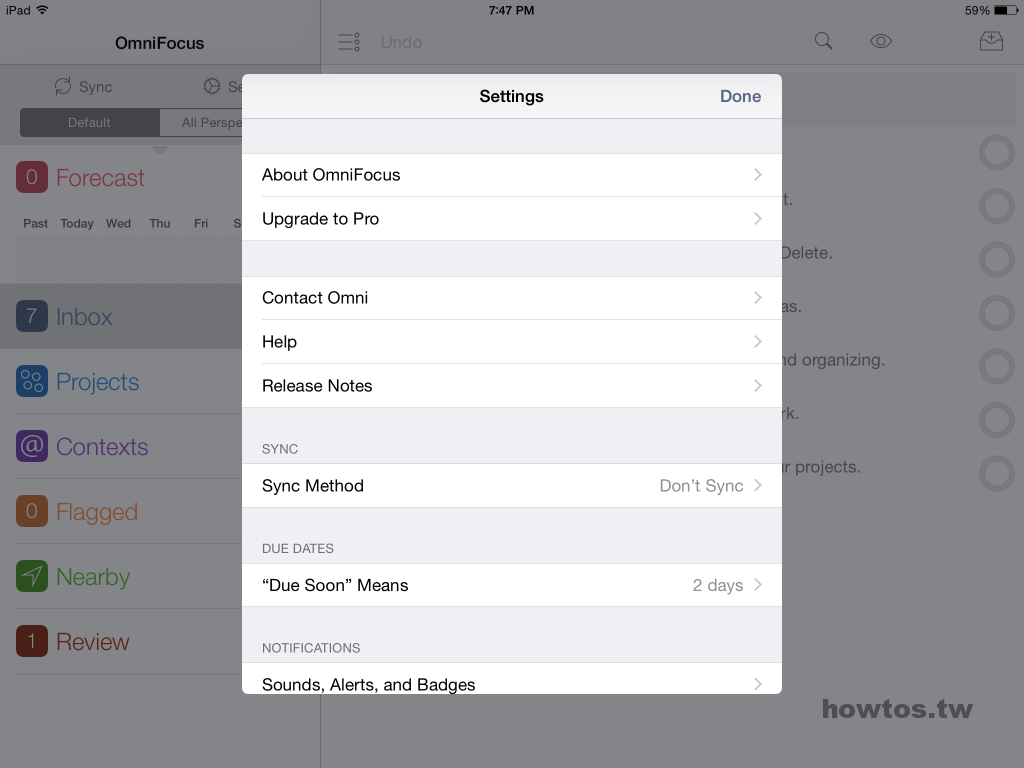Expand chevron beside Don't Sync
The height and width of the screenshot is (768, 1024).
[x=758, y=485]
